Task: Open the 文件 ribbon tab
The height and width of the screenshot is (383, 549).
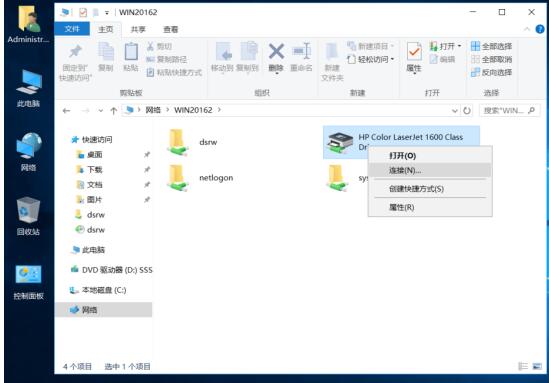Action: pyautogui.click(x=72, y=29)
